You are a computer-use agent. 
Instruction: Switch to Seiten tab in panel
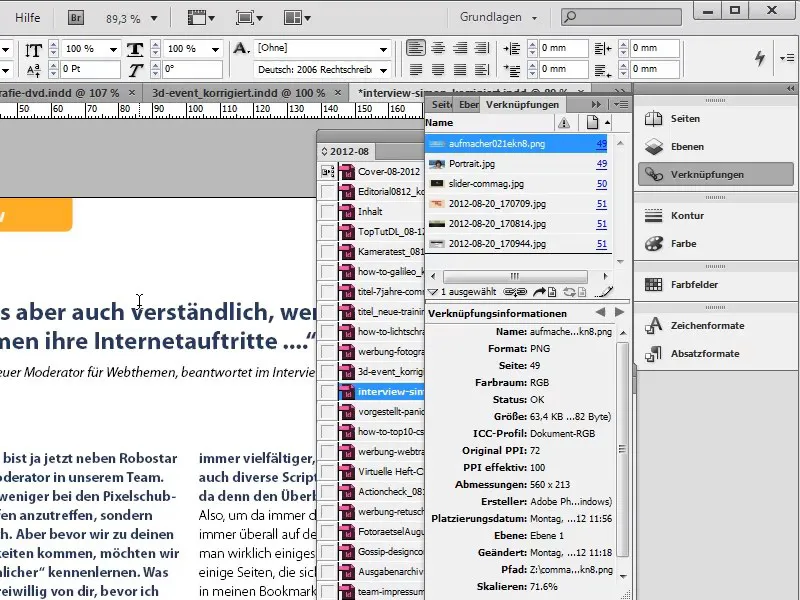[x=441, y=105]
